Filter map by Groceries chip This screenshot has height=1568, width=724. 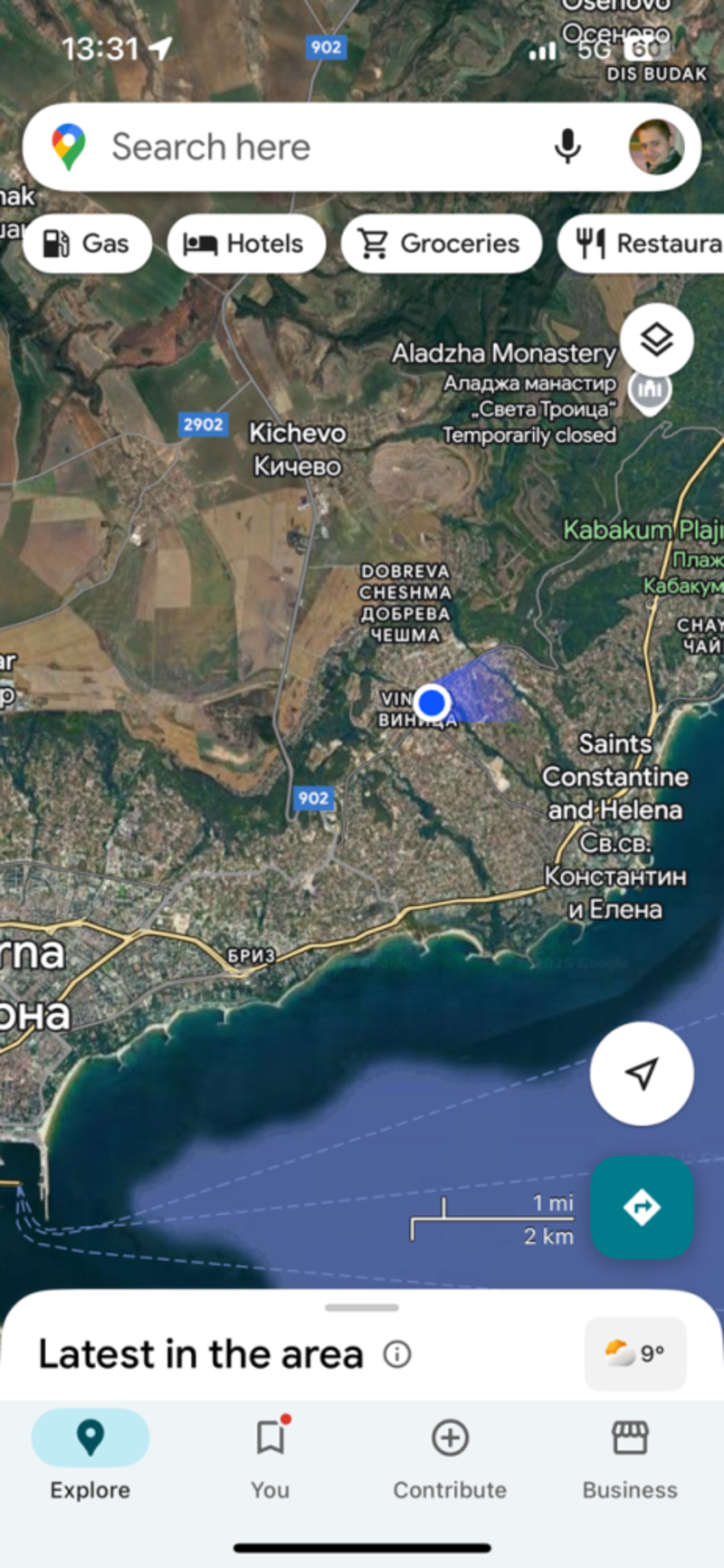442,244
